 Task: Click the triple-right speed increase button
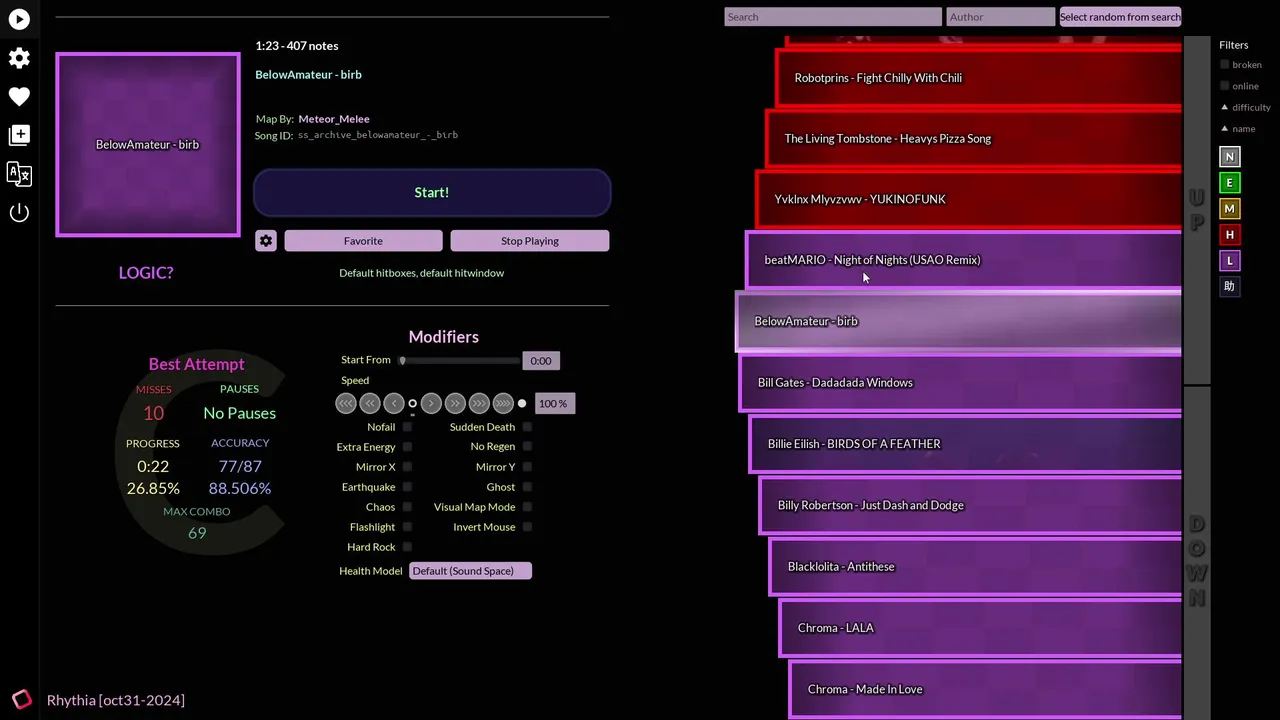point(479,403)
